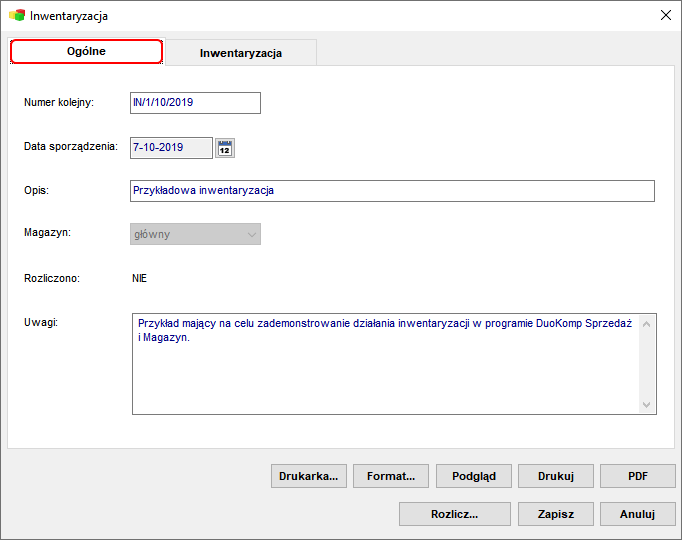Screen dimensions: 682x540
Task: Click the Drukuj button
Action: pyautogui.click(x=556, y=476)
